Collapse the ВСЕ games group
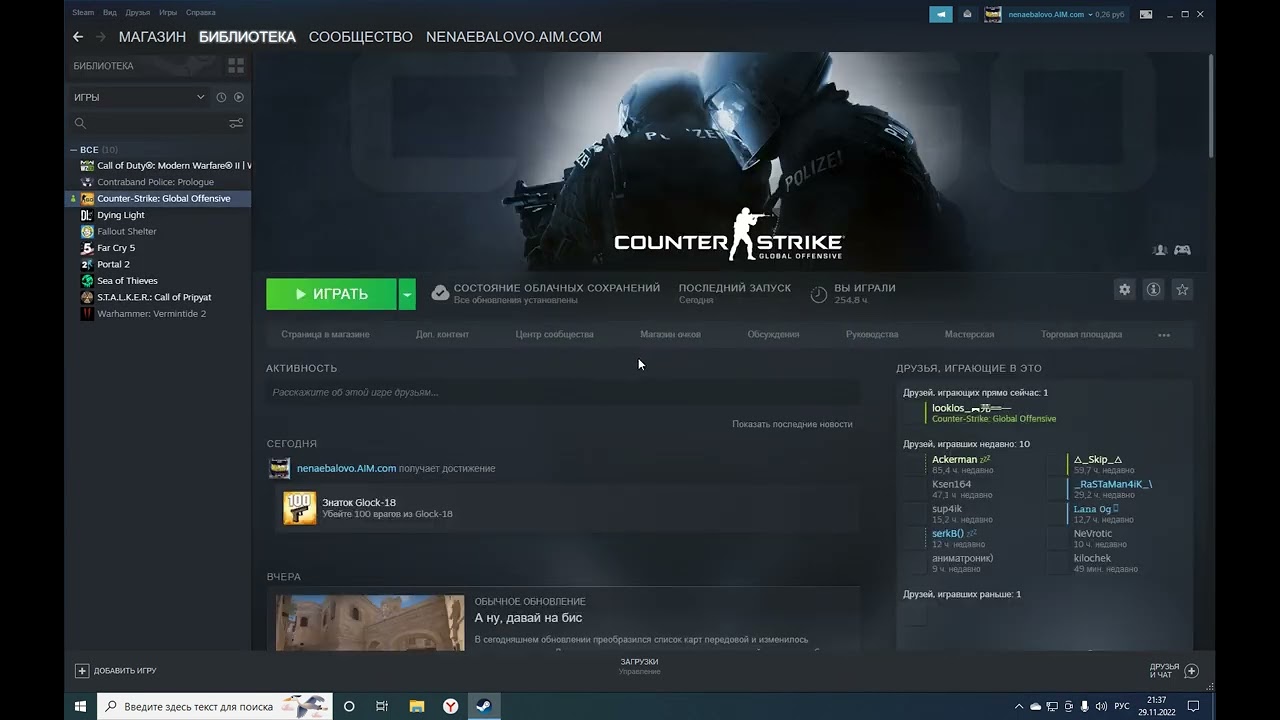This screenshot has height=720, width=1280. click(74, 150)
